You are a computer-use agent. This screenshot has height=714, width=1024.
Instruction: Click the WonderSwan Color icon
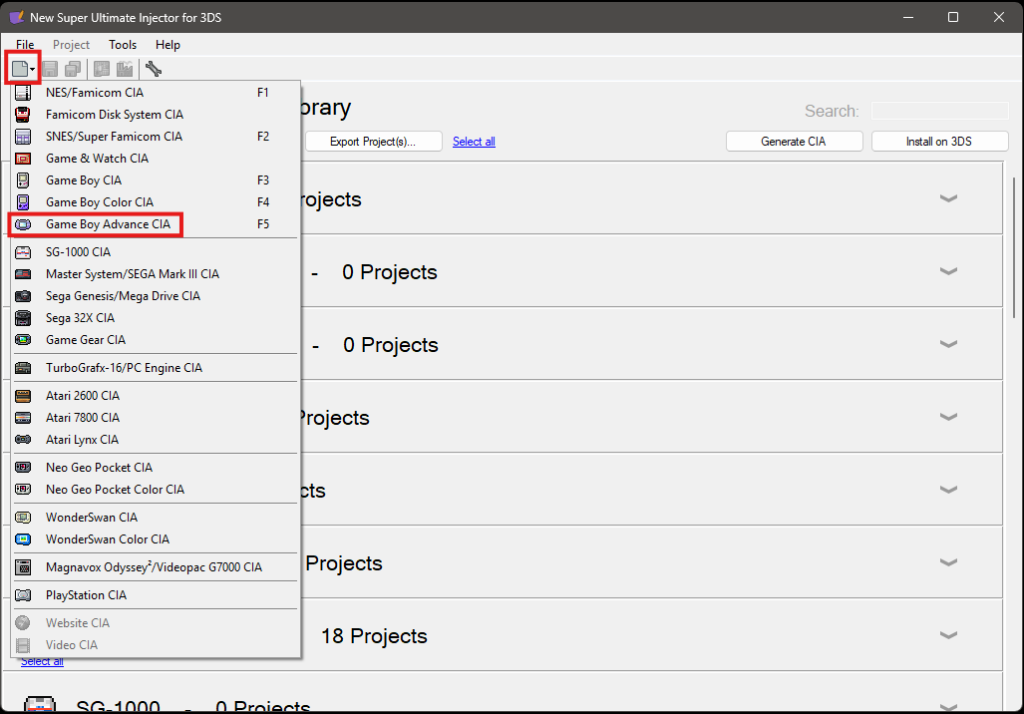[23, 540]
